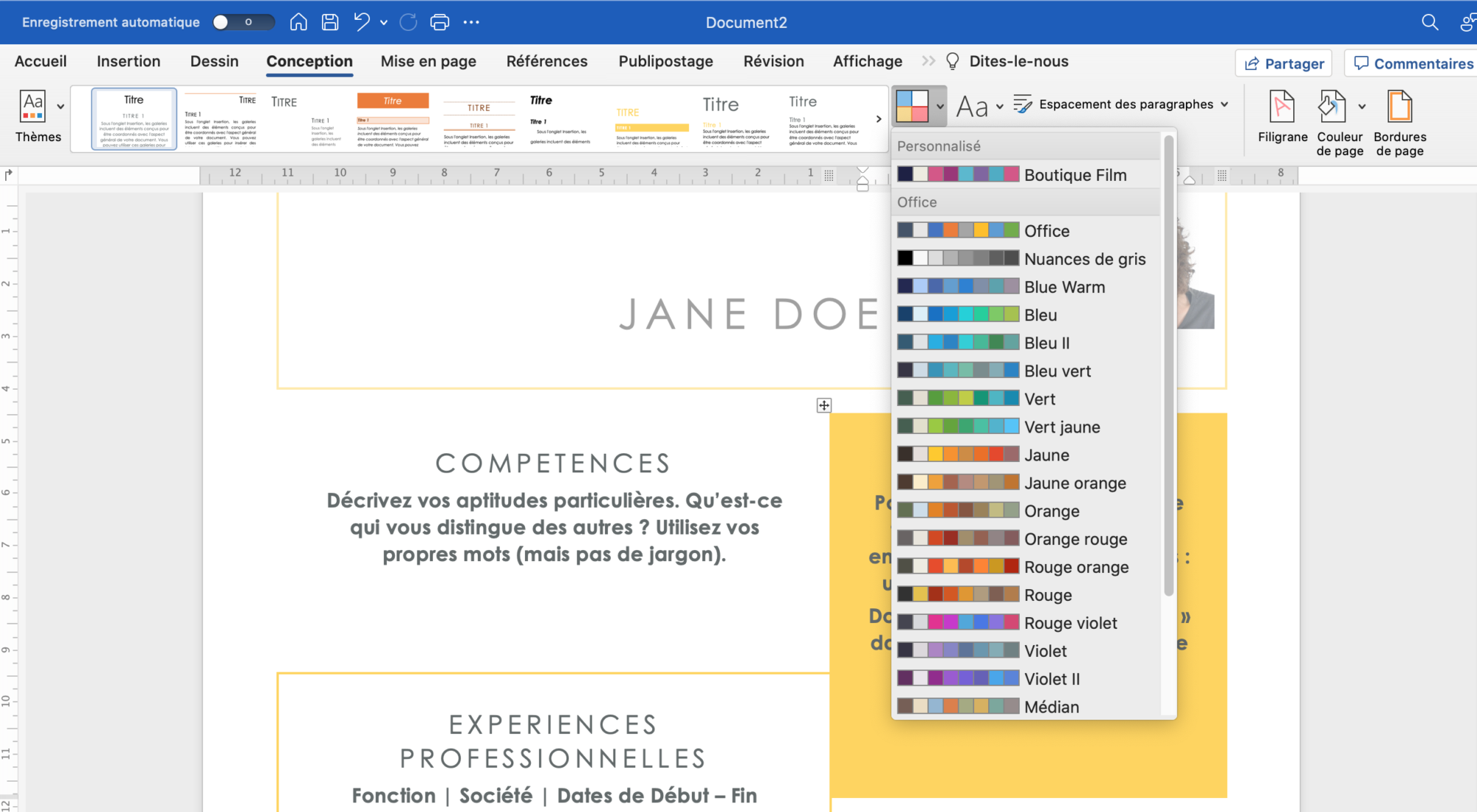Toggle the Enregistrement automatique switch

243,22
